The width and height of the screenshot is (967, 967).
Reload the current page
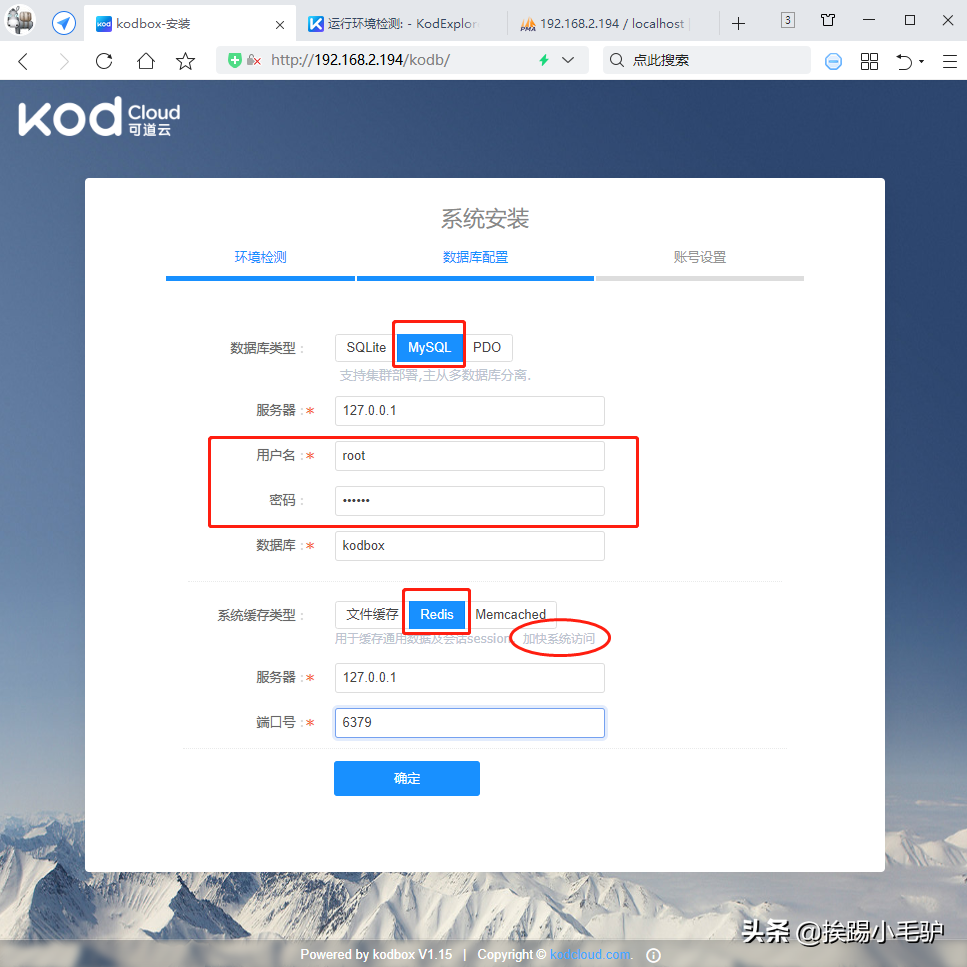(x=104, y=61)
